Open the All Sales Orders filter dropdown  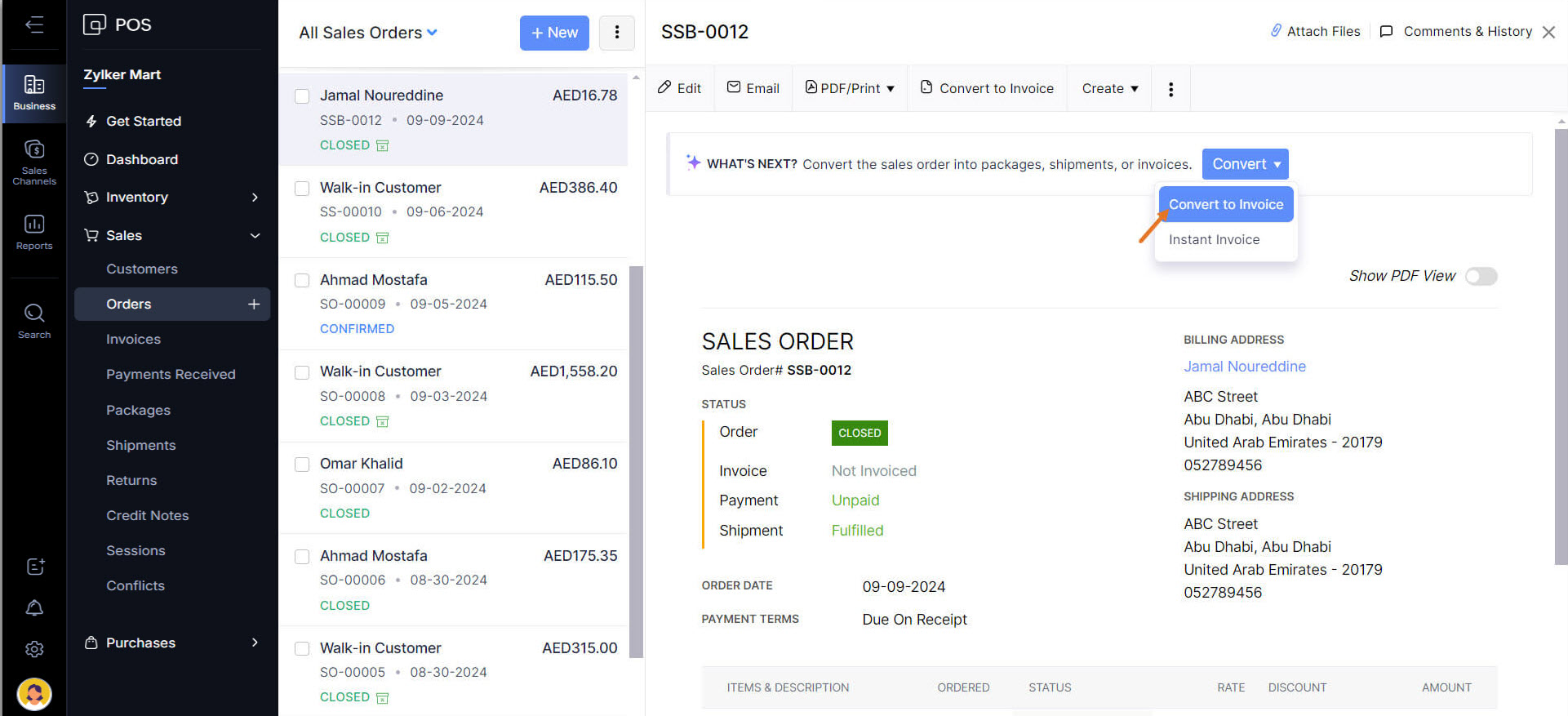click(368, 33)
